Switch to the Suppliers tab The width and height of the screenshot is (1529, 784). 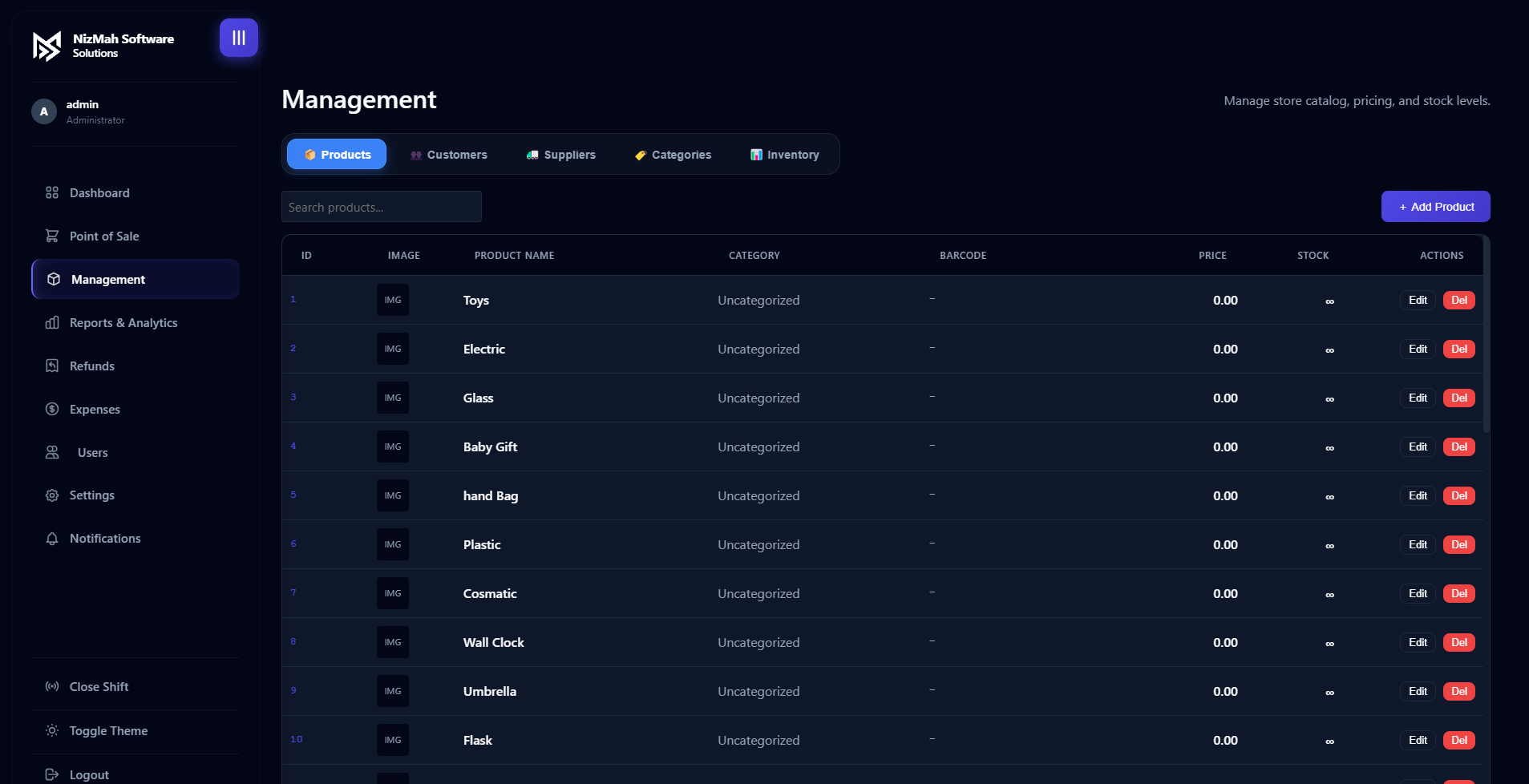click(x=560, y=155)
